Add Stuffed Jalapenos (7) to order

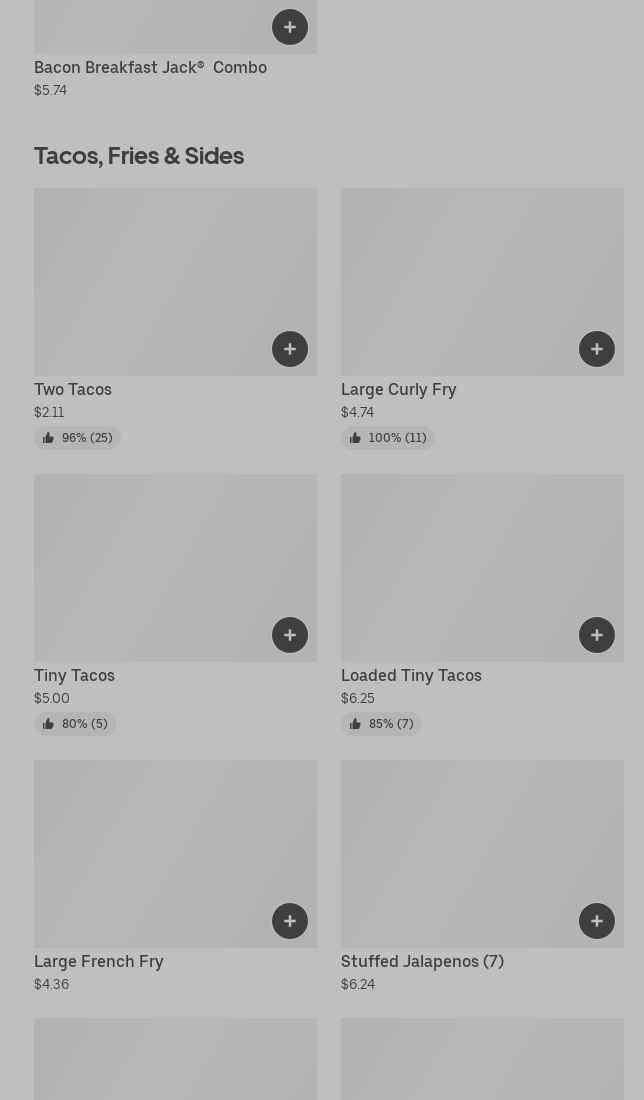point(597,921)
